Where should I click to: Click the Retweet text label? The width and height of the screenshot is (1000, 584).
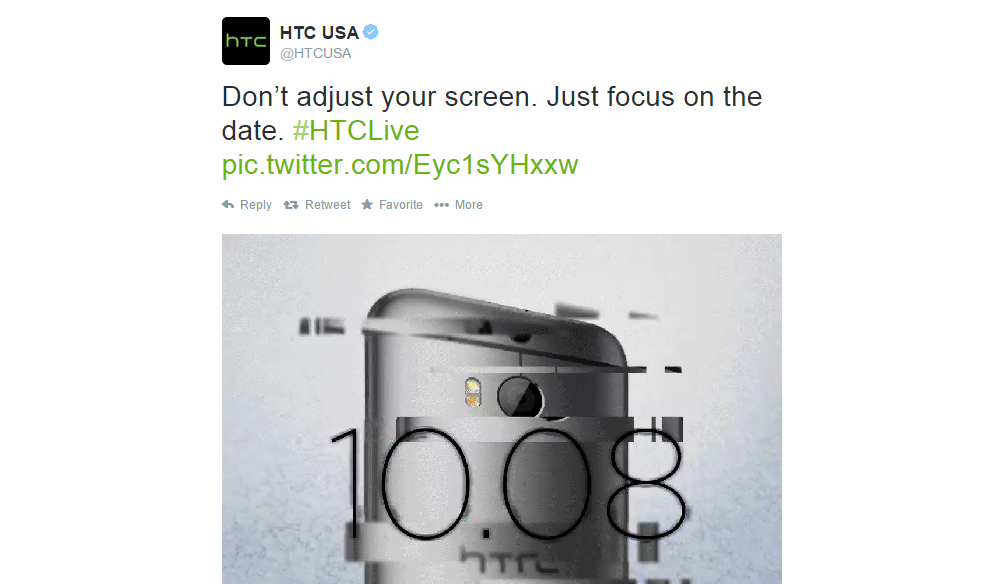click(x=328, y=205)
